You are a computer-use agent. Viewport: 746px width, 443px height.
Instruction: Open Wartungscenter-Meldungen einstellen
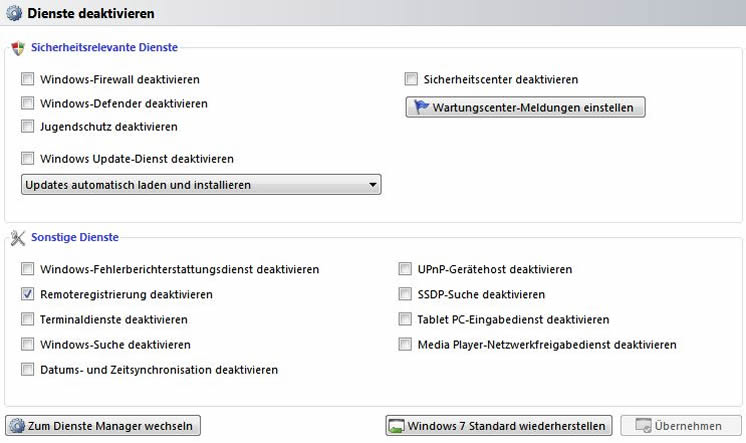coord(525,107)
